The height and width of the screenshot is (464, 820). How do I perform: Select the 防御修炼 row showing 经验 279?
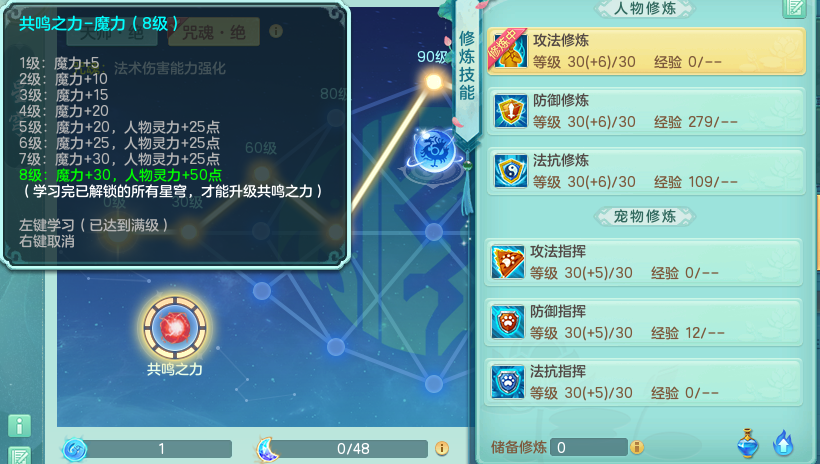click(646, 111)
